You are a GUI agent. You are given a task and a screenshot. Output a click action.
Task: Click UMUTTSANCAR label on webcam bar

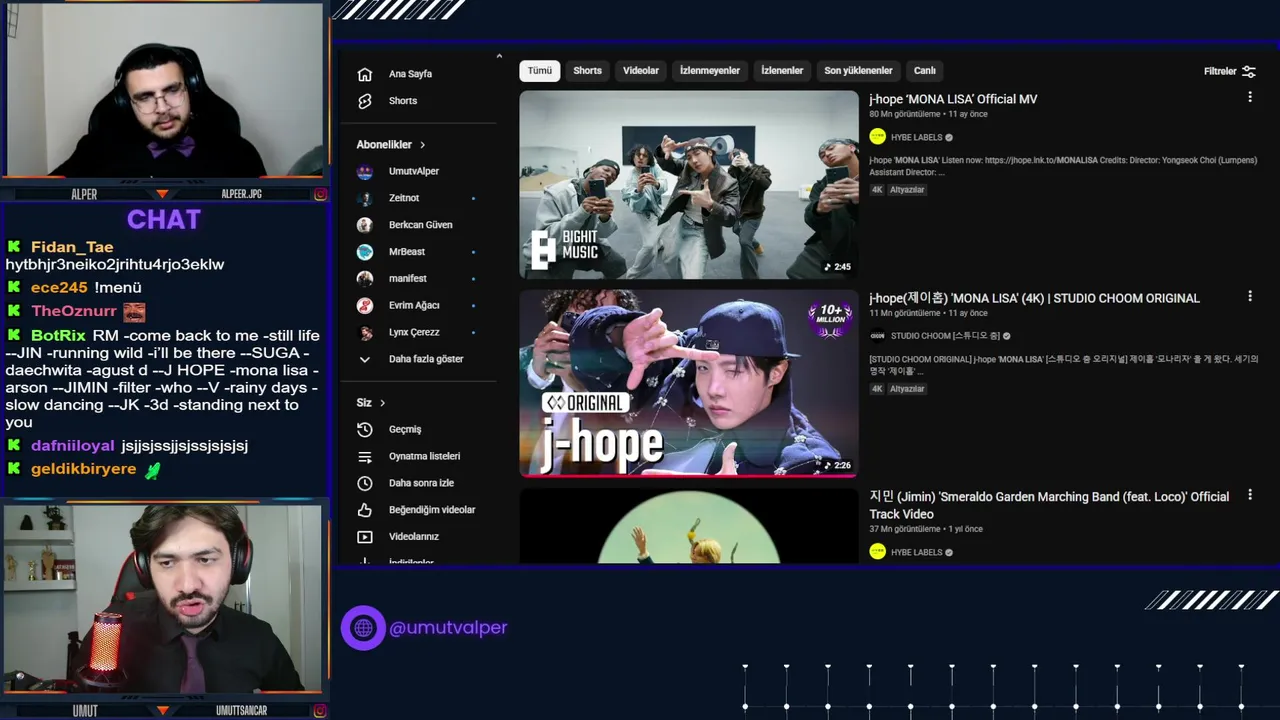[242, 711]
